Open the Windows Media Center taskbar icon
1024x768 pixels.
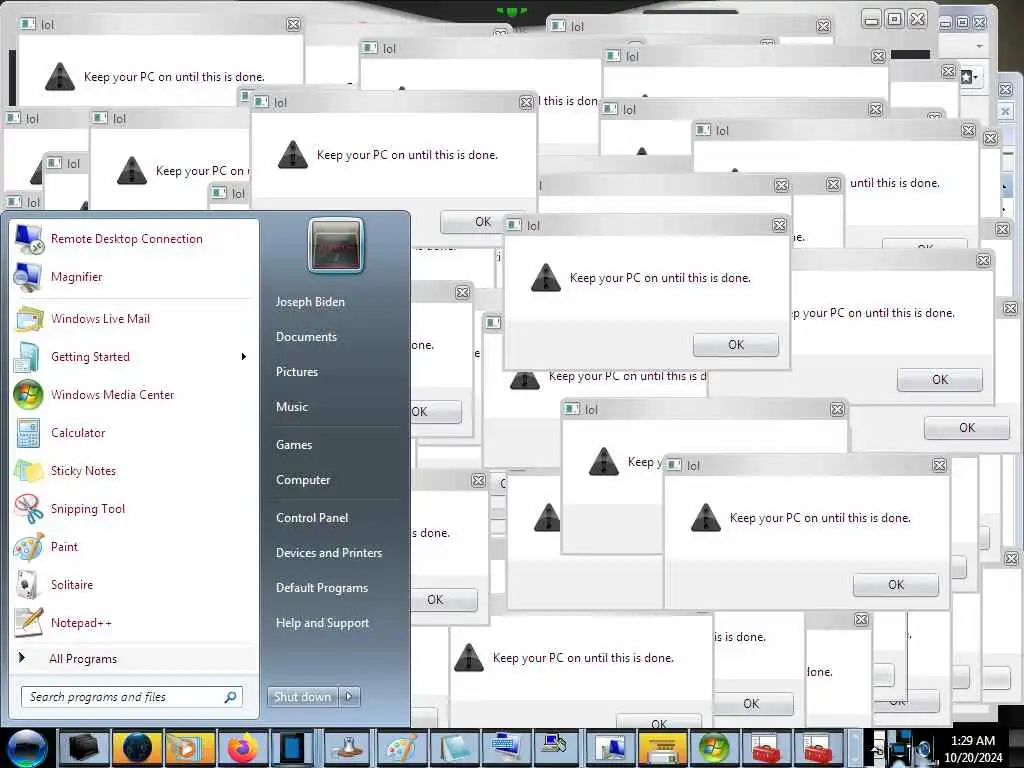click(x=713, y=748)
